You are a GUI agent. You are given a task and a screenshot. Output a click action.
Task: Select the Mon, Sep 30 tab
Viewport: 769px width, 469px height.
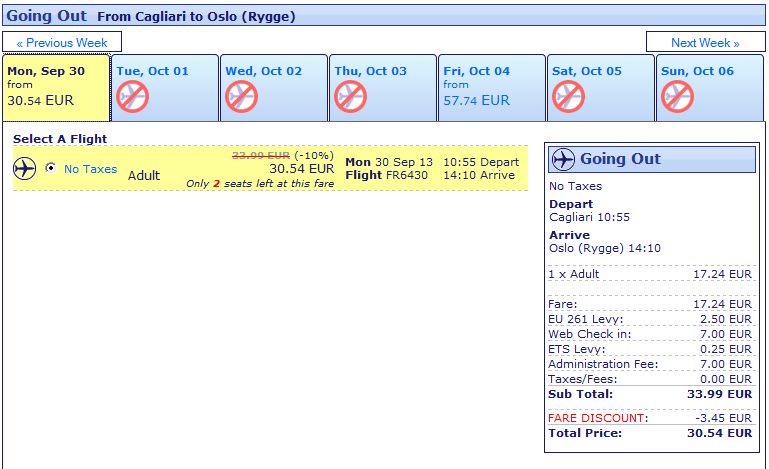(x=56, y=88)
